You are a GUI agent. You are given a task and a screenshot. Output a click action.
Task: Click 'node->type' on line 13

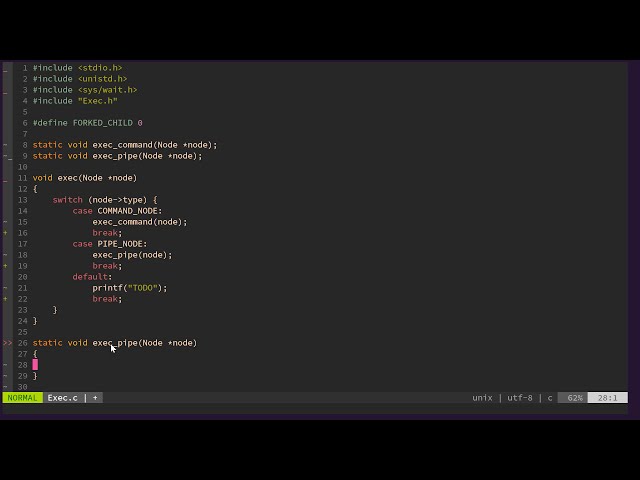click(x=118, y=200)
